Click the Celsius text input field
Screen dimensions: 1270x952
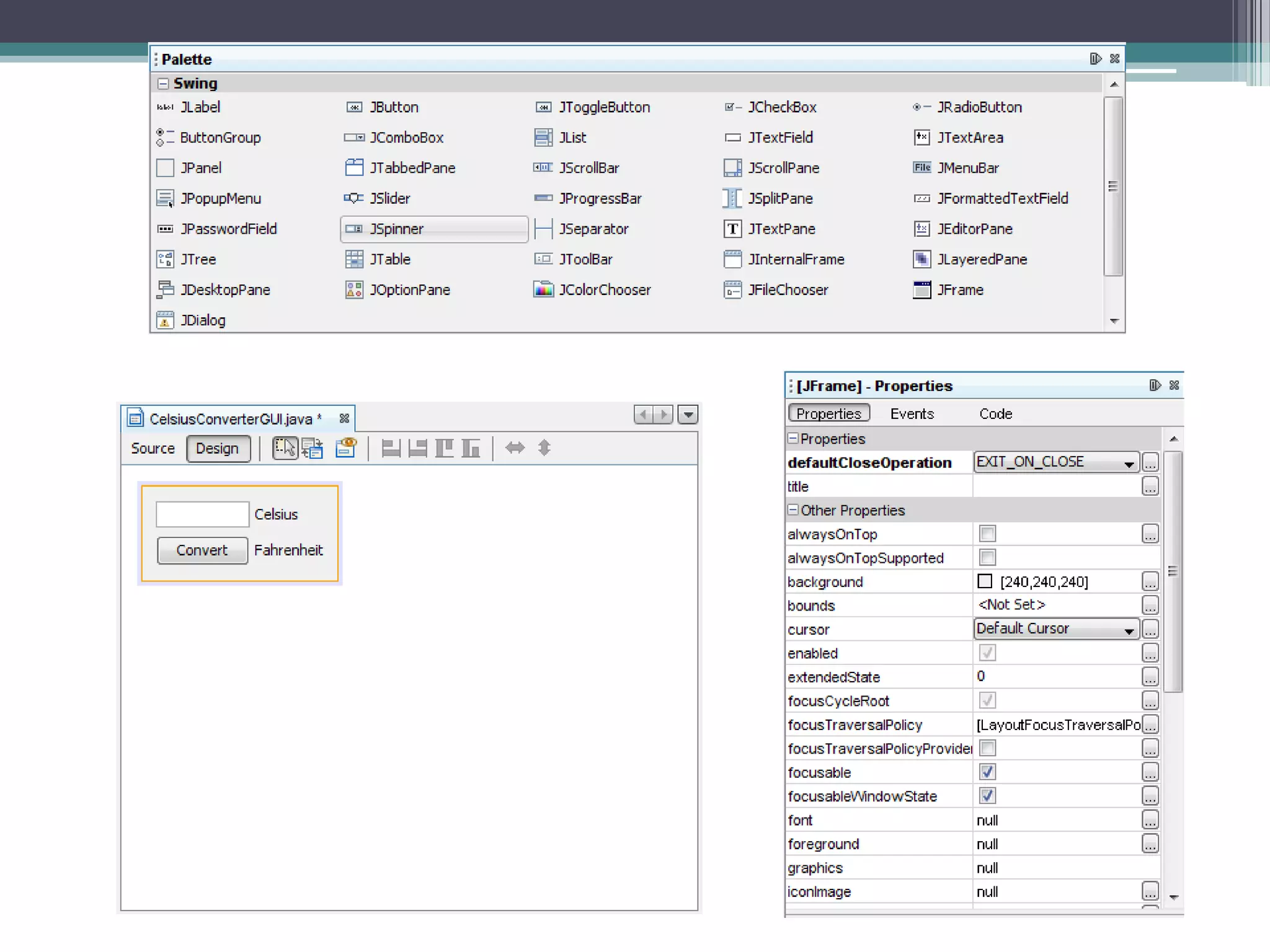click(202, 514)
